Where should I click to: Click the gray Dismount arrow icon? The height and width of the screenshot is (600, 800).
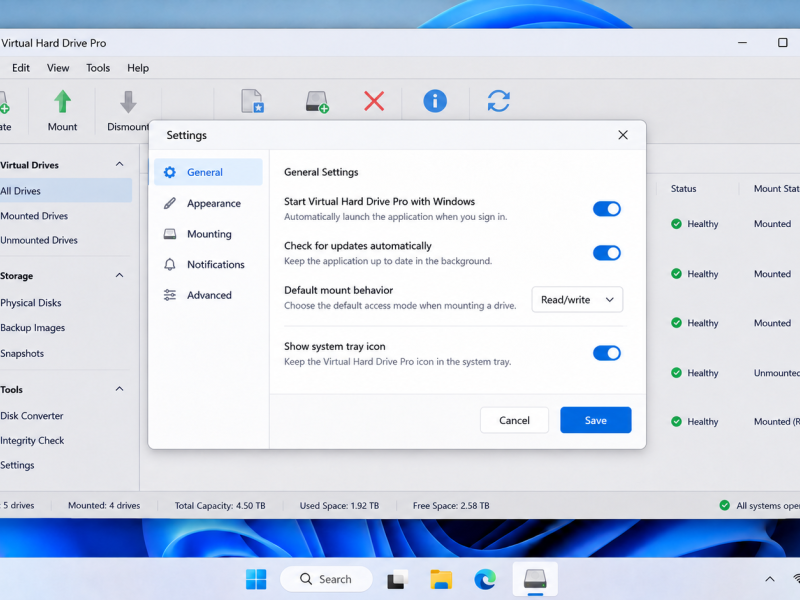(128, 102)
